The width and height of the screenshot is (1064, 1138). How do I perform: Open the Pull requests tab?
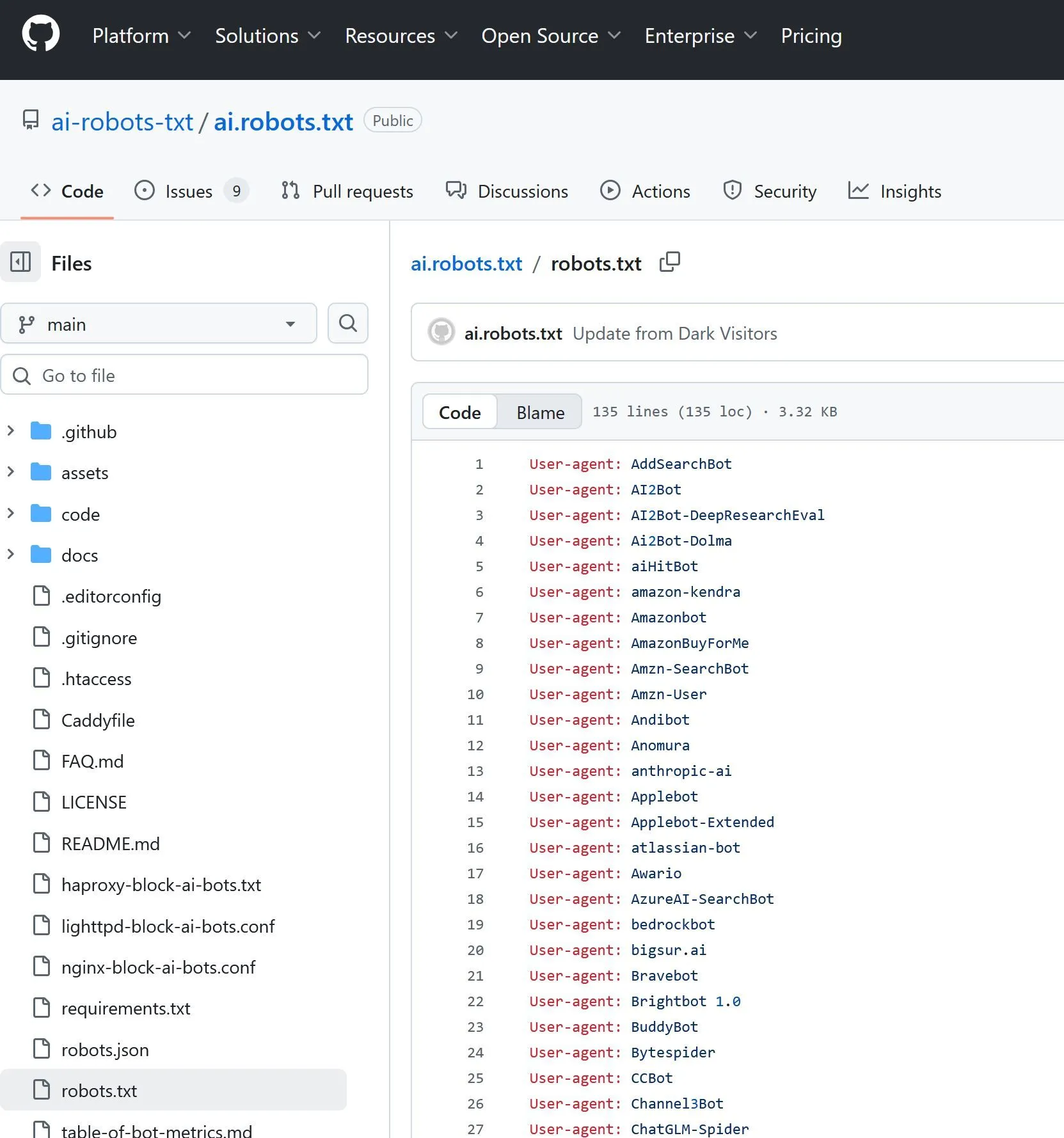coord(347,191)
